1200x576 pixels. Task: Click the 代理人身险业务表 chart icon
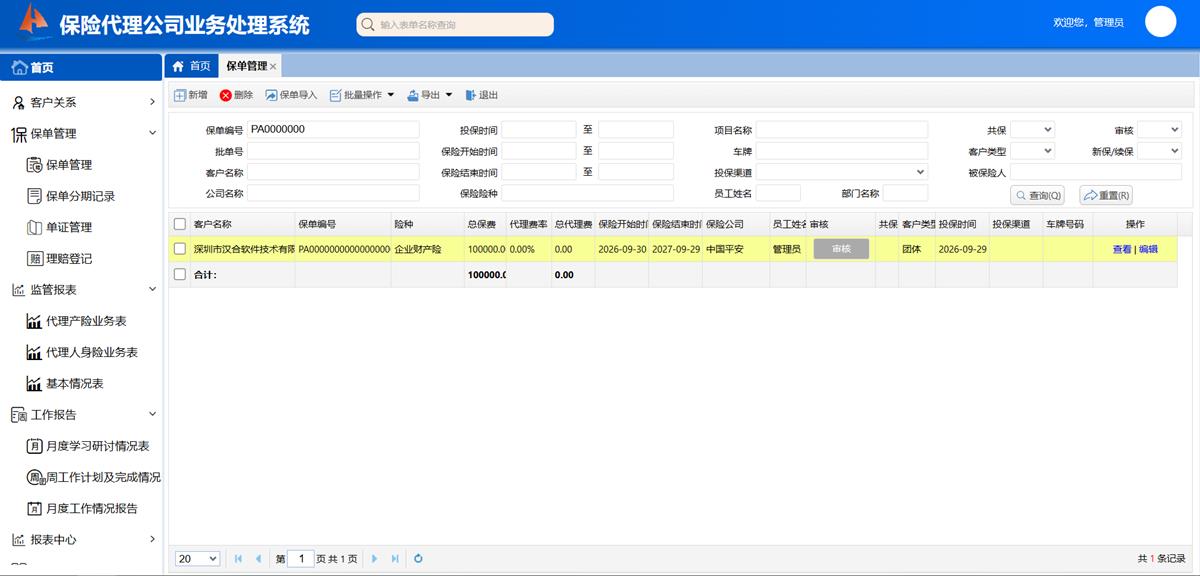[34, 352]
